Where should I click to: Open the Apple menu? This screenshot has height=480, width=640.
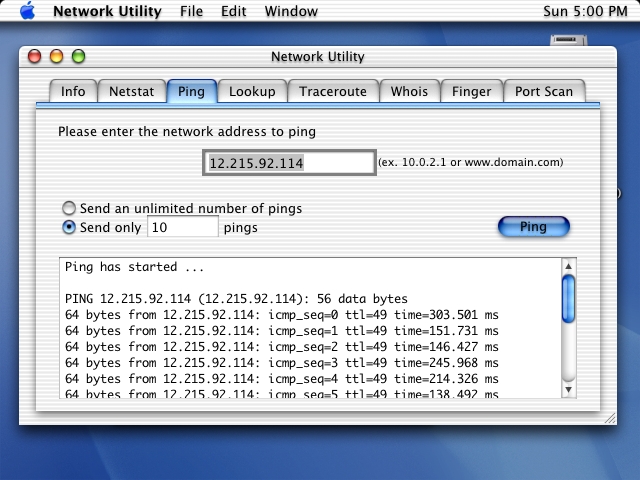click(27, 11)
